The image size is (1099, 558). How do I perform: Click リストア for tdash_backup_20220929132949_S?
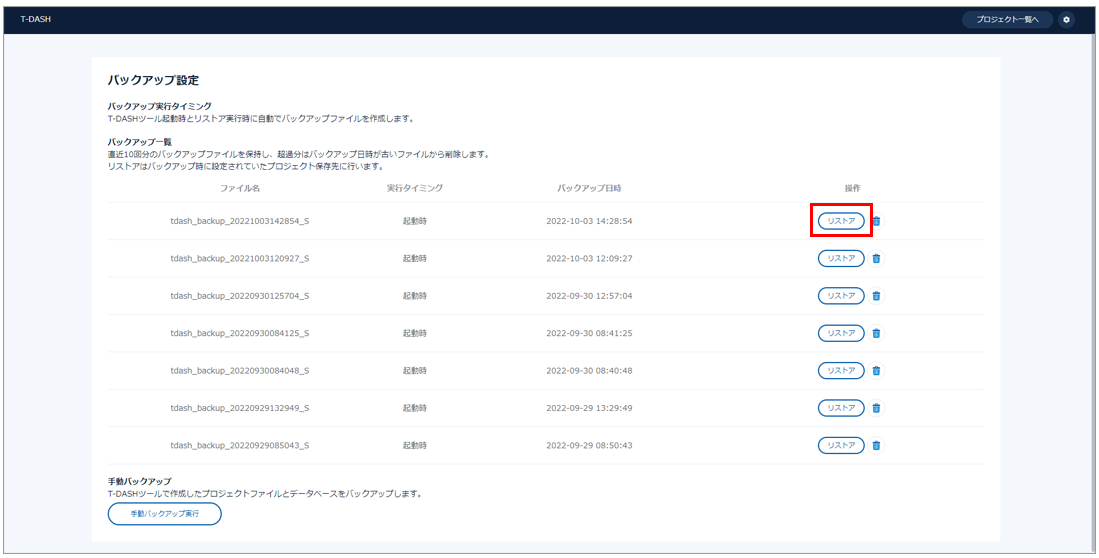(x=841, y=408)
